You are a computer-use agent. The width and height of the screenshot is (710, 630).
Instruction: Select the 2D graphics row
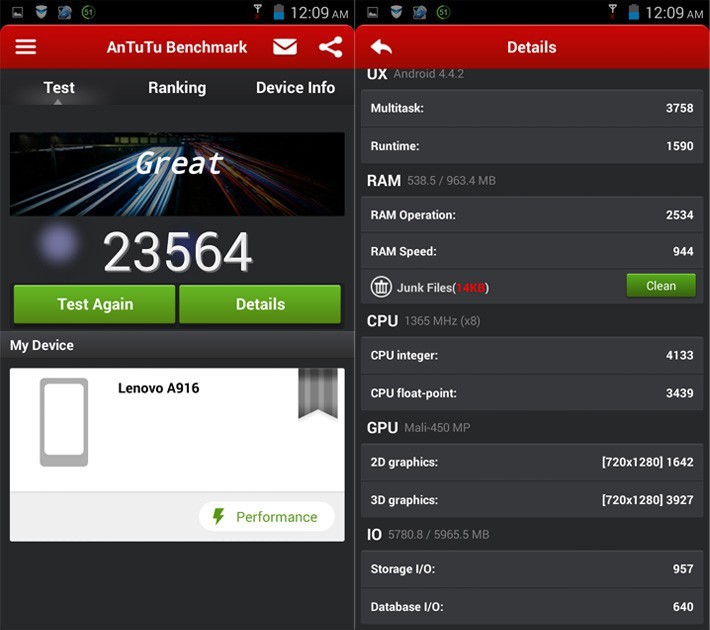click(532, 462)
